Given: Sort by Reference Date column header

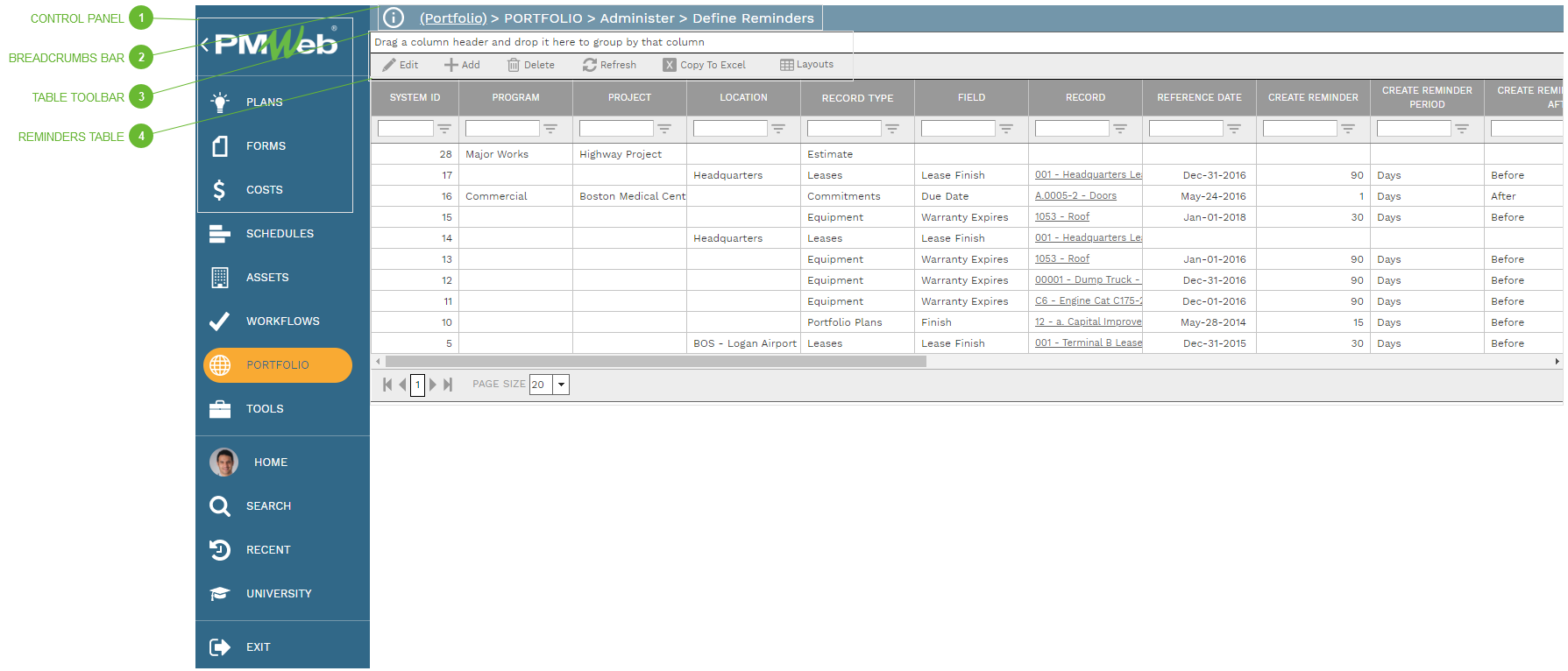Looking at the screenshot, I should 1198,98.
